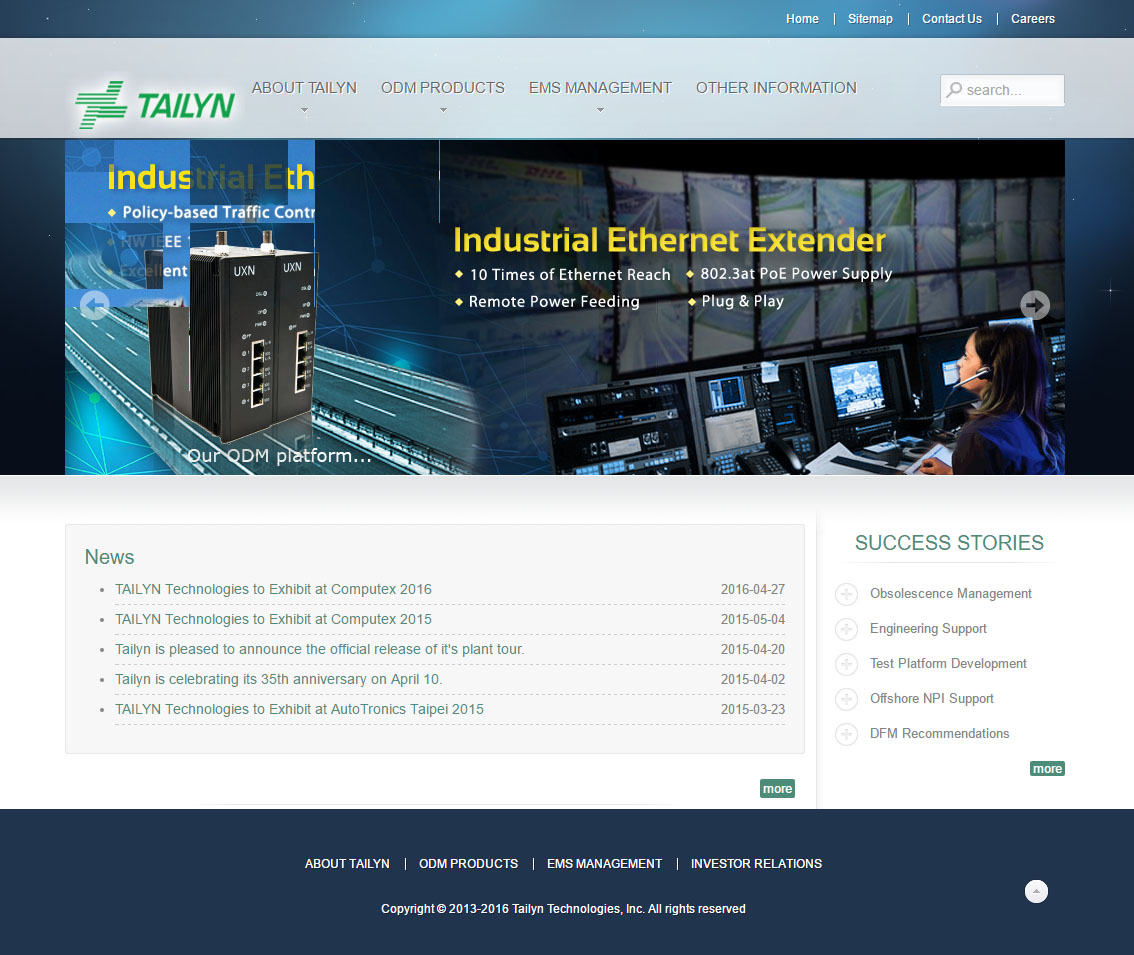Click the 2015-03-23 news date
The height and width of the screenshot is (955, 1134).
(753, 709)
